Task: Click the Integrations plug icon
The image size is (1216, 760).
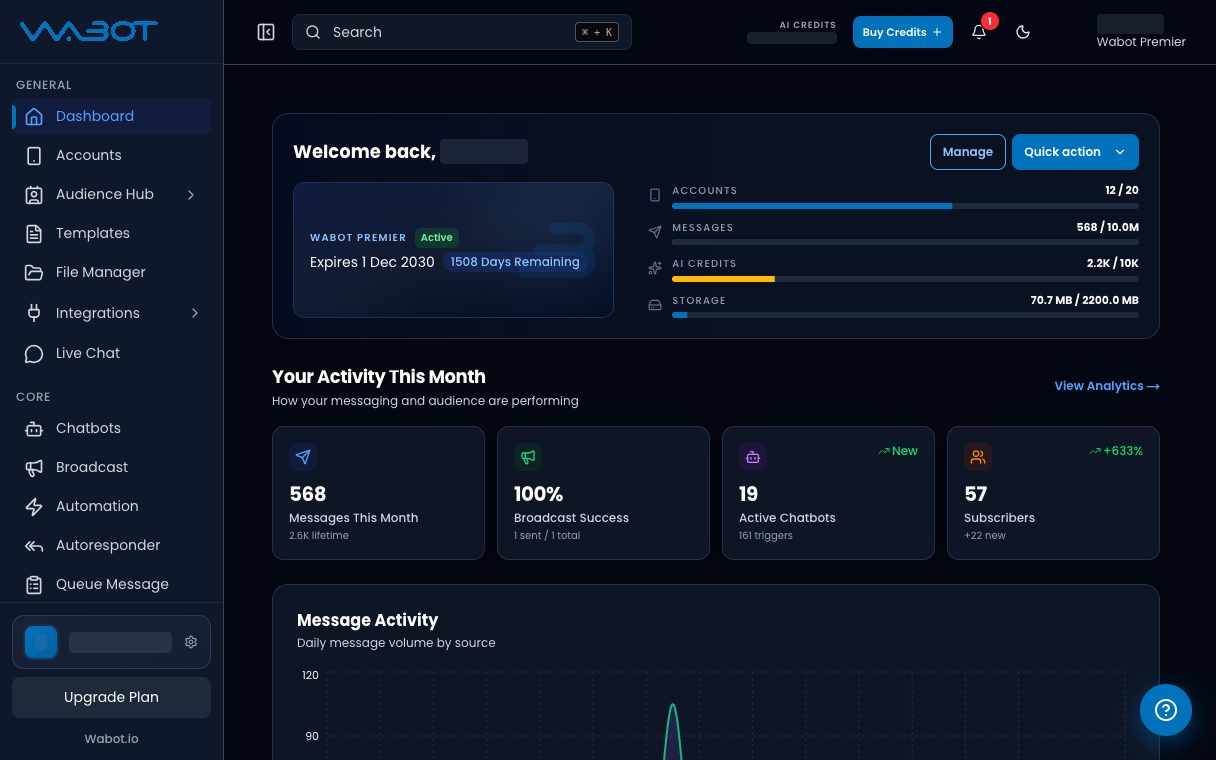Action: (x=34, y=313)
